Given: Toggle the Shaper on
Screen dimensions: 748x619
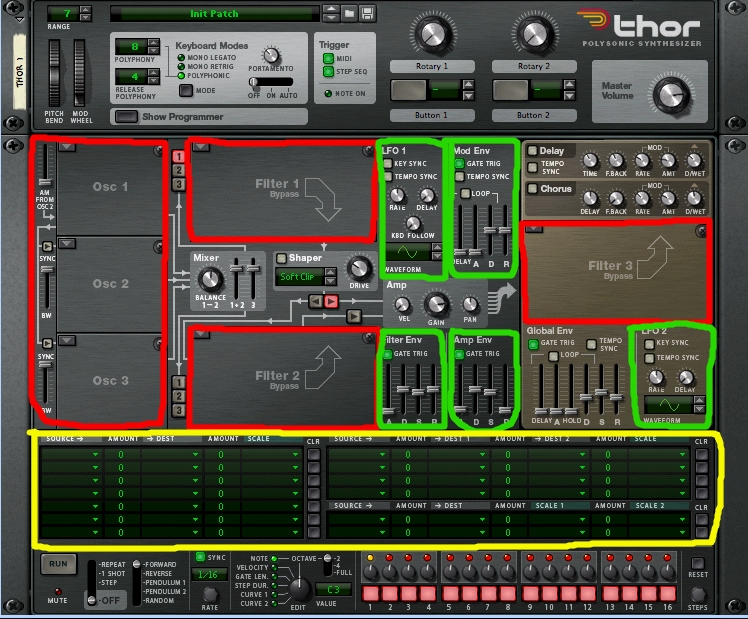Looking at the screenshot, I should 281,258.
